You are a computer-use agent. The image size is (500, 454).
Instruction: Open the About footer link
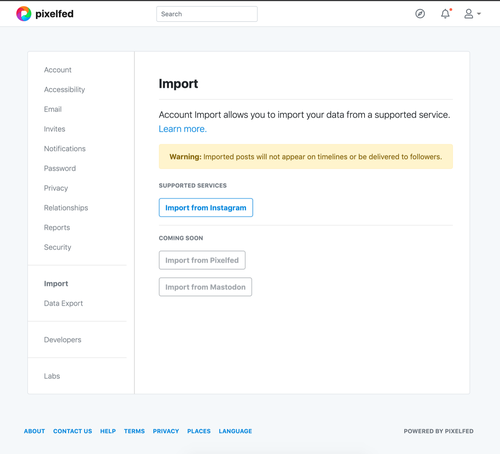click(34, 431)
